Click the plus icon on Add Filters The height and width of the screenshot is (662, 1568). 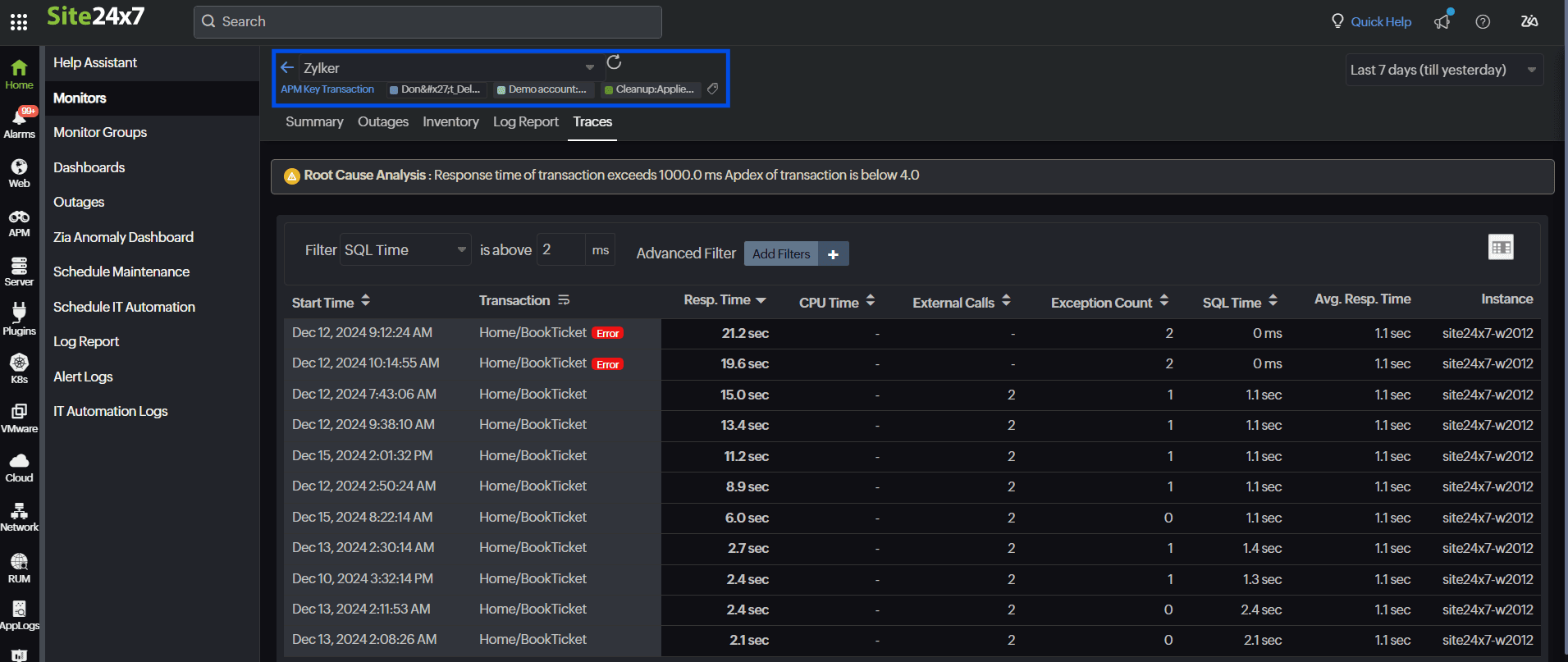coord(833,254)
